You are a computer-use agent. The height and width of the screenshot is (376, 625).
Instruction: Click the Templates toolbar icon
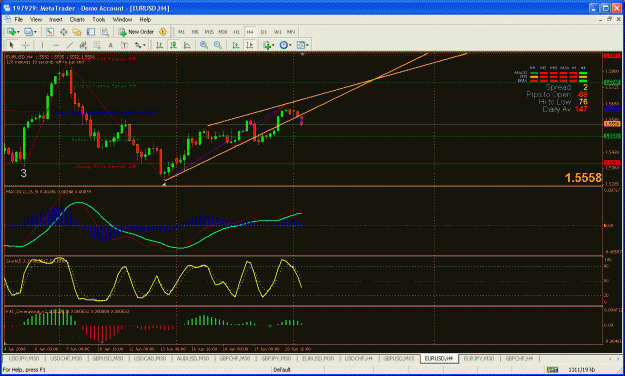click(301, 45)
